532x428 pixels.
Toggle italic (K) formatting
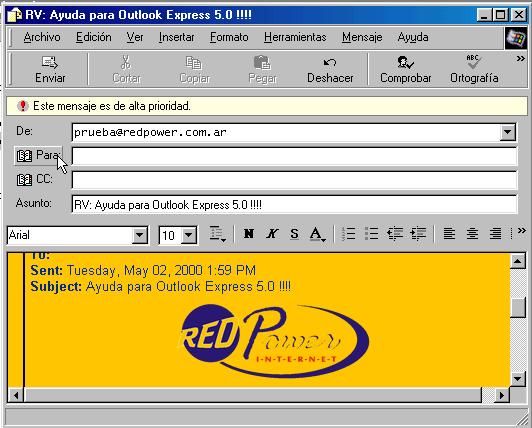coord(272,234)
